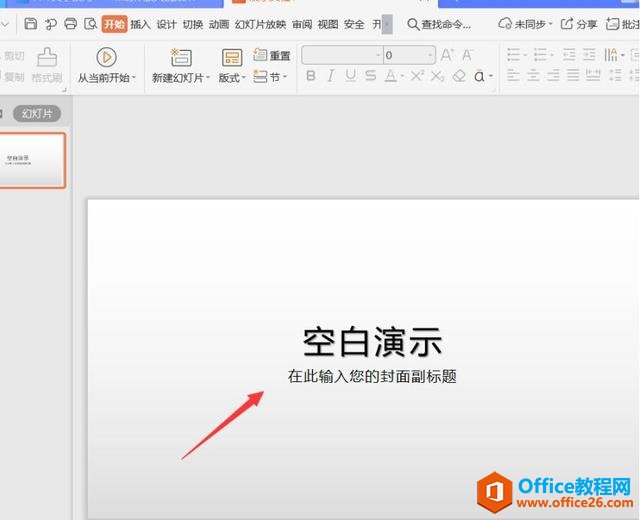
Task: Toggle Underline formatting
Action: (351, 76)
